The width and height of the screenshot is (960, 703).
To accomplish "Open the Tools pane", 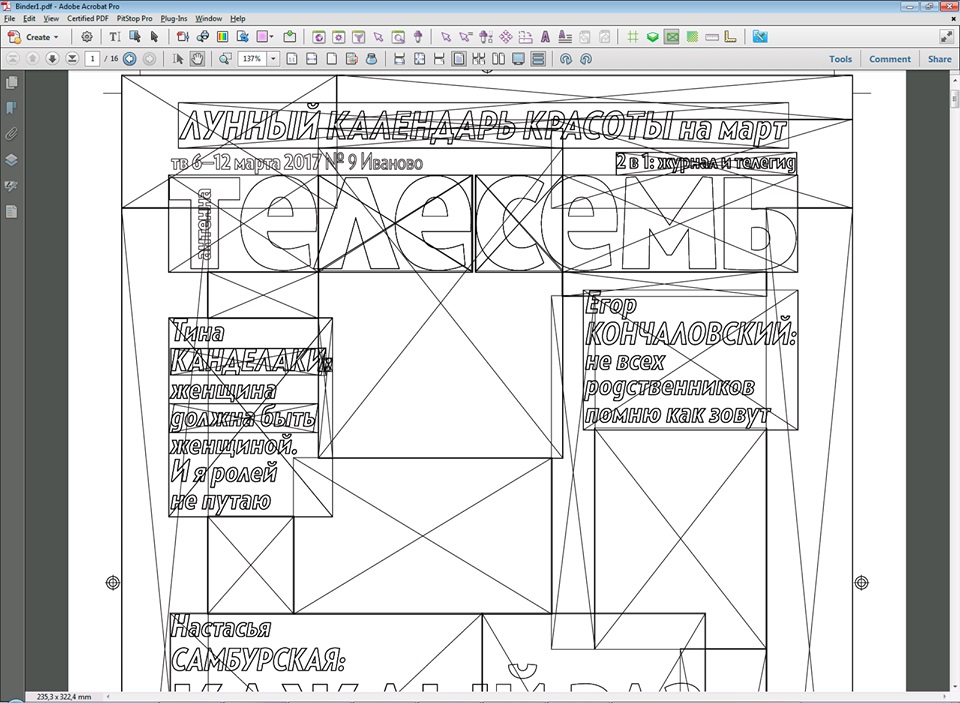I will pyautogui.click(x=840, y=59).
